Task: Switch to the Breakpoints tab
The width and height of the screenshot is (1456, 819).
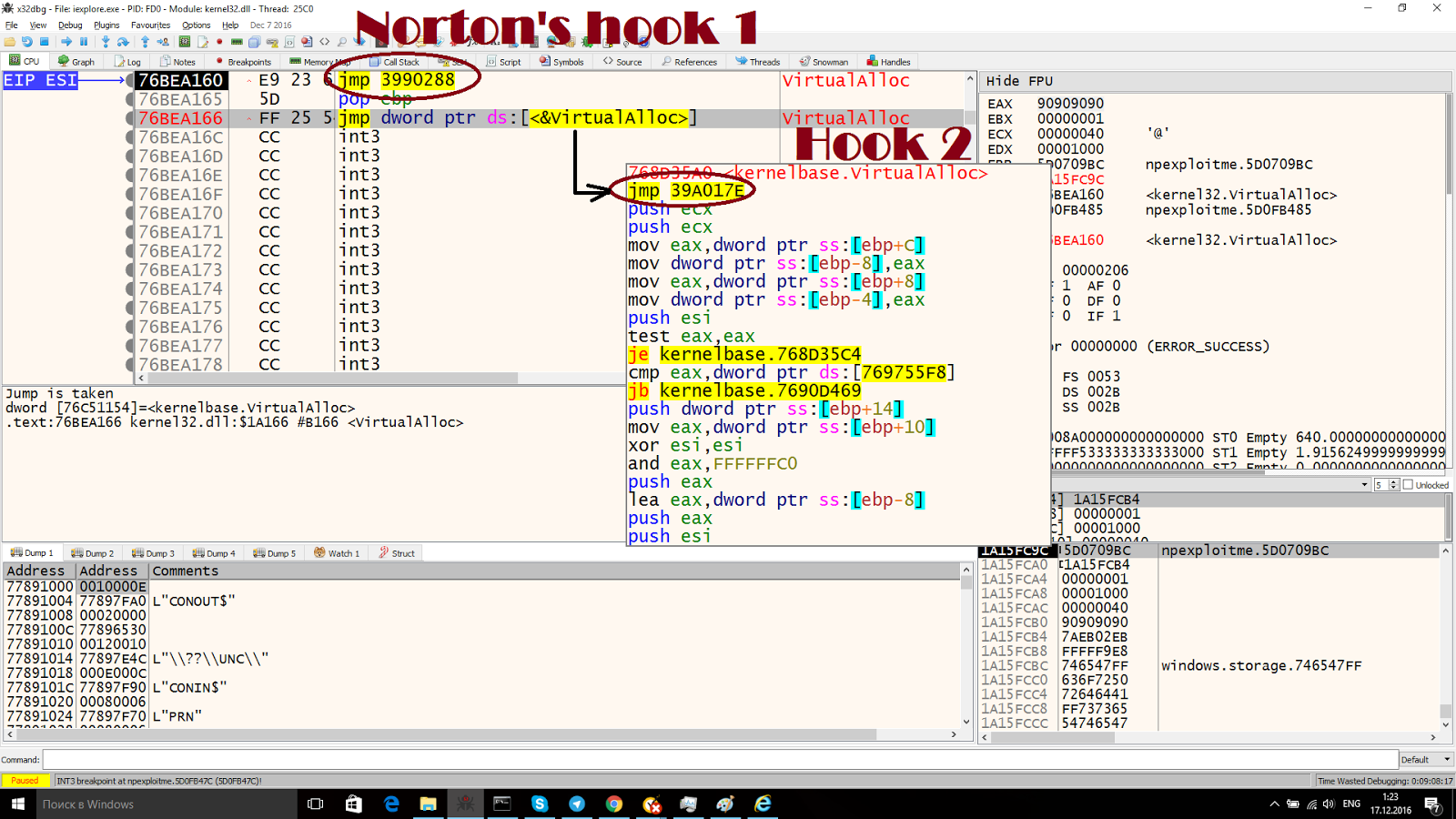Action: point(244,62)
